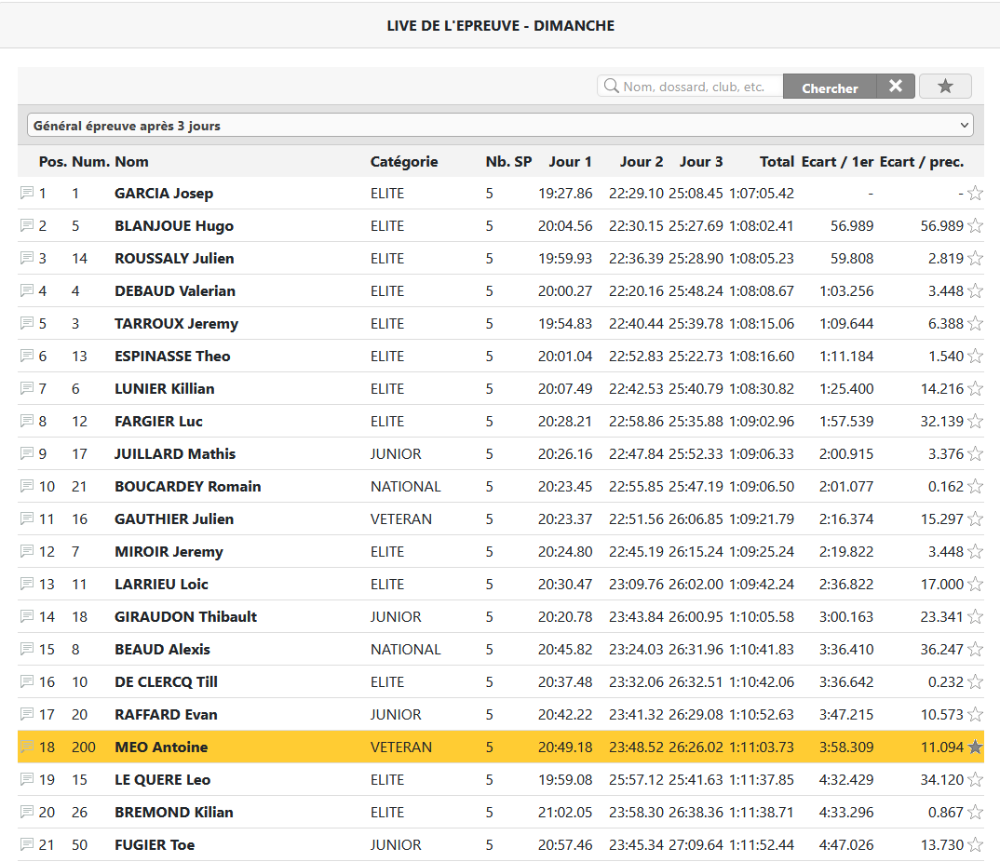Toggle favorite star for FUGIER Toe

(975, 844)
